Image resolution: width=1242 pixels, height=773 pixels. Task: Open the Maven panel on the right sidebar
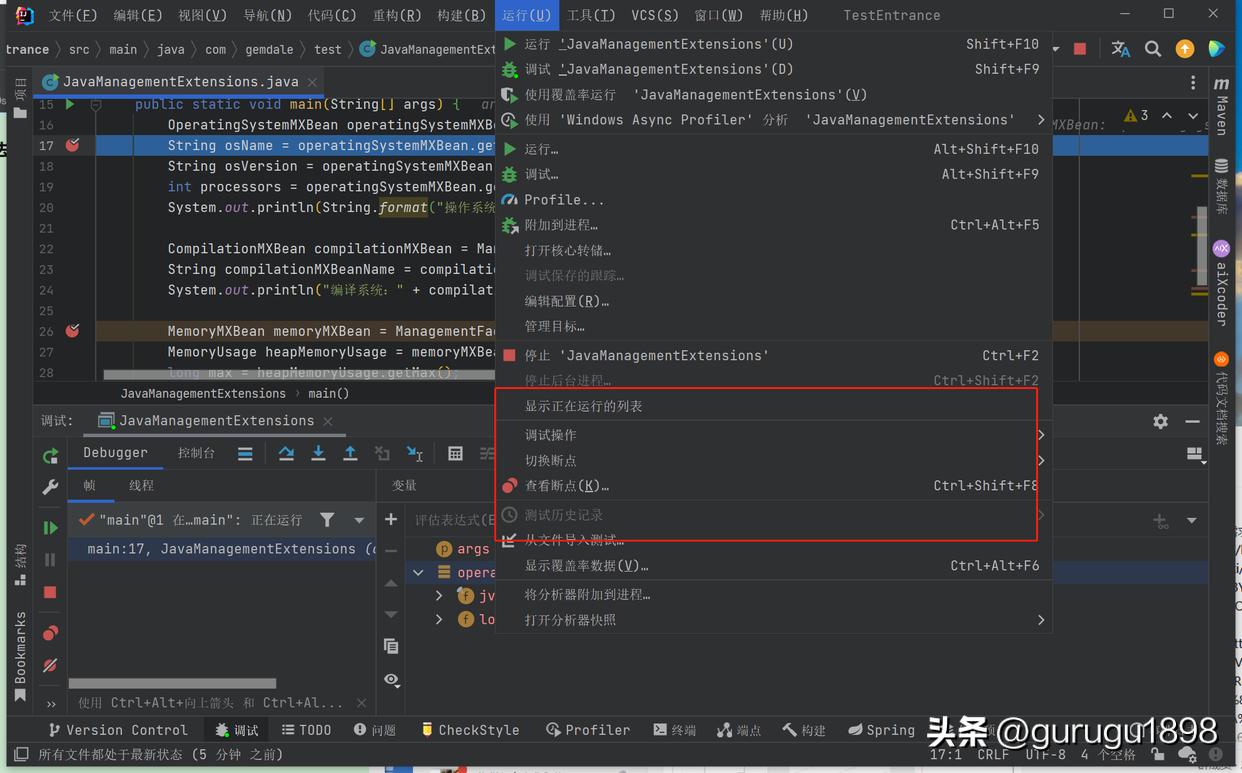click(1222, 110)
